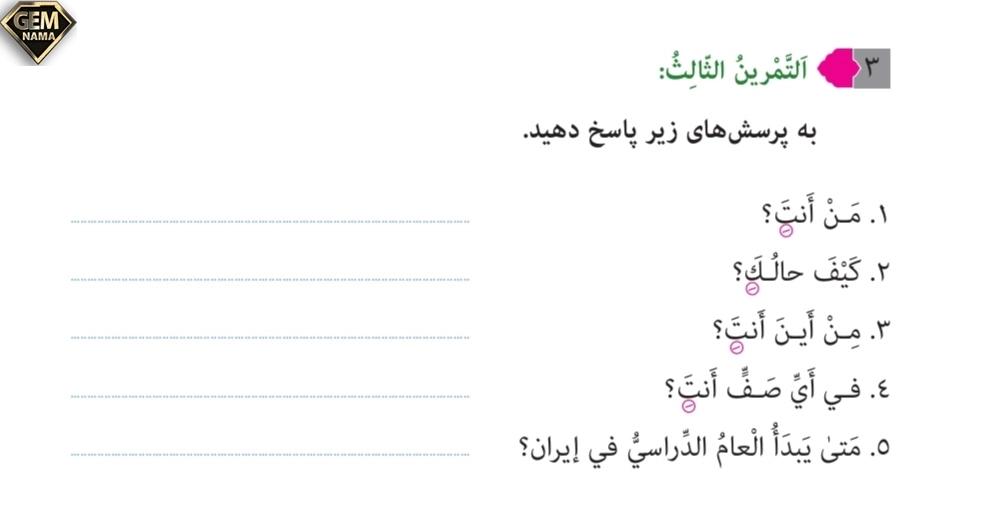Click the gray number ٣ badge
The height and width of the screenshot is (505, 1004).
(872, 68)
